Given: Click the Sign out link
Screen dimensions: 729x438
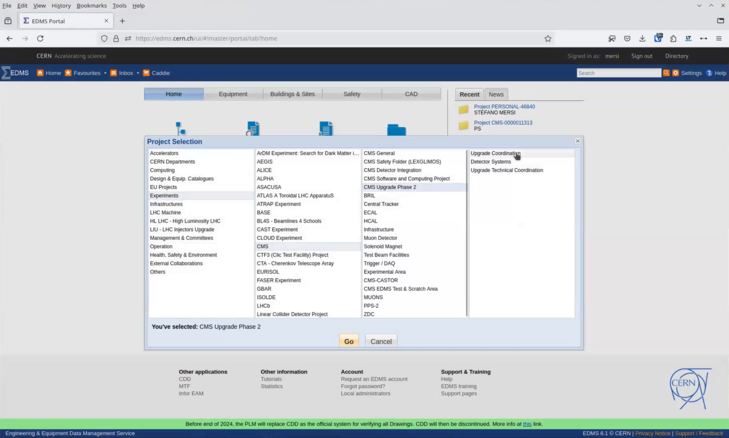Looking at the screenshot, I should [x=642, y=56].
